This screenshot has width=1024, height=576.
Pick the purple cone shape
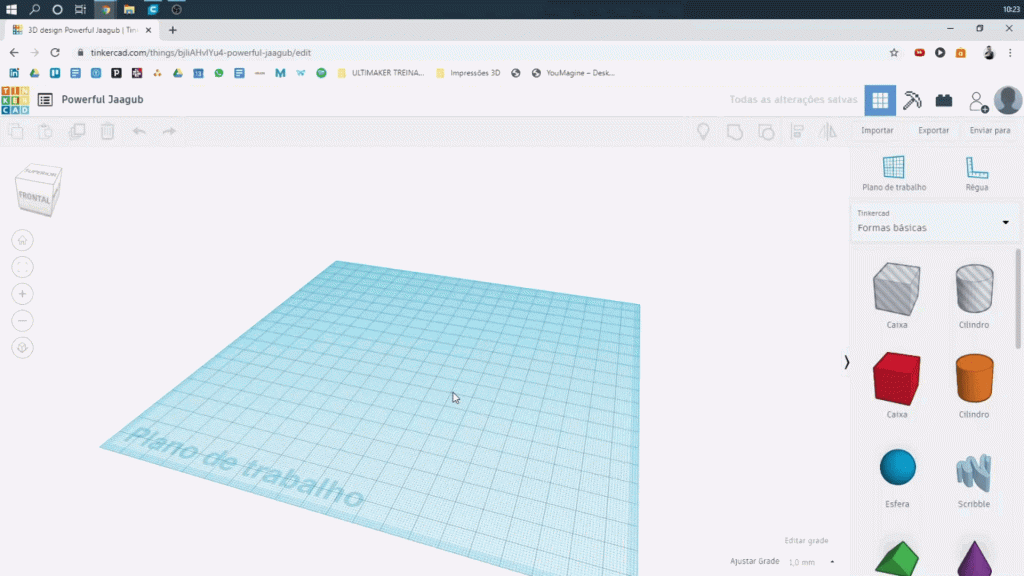[x=974, y=558]
